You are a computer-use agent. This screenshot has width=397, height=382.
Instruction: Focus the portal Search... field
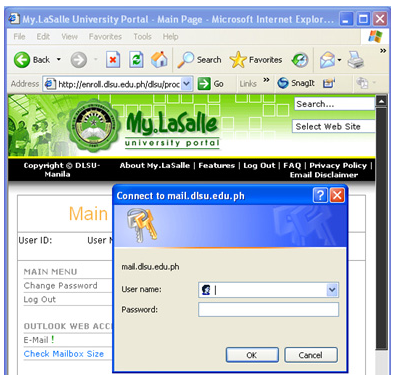tap(334, 104)
